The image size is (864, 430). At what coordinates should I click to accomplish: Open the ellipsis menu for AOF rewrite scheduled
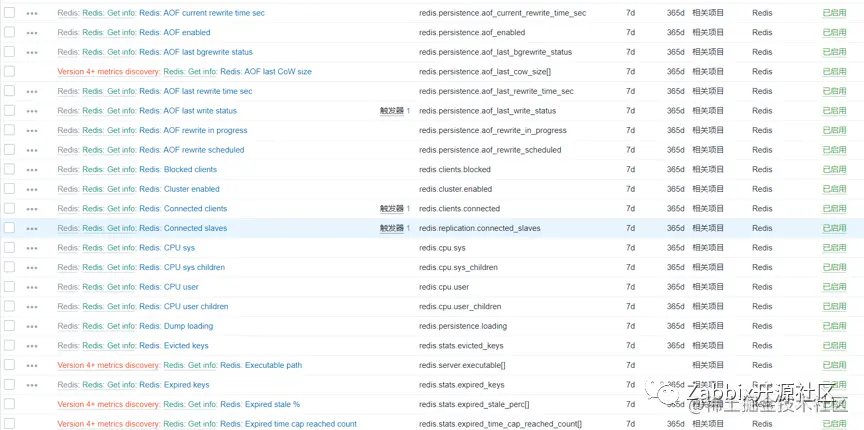32,150
